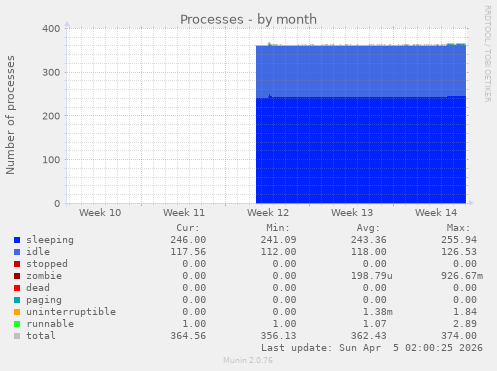The image size is (497, 371).
Task: Click the 'zombie' legend label
Action: (44, 276)
